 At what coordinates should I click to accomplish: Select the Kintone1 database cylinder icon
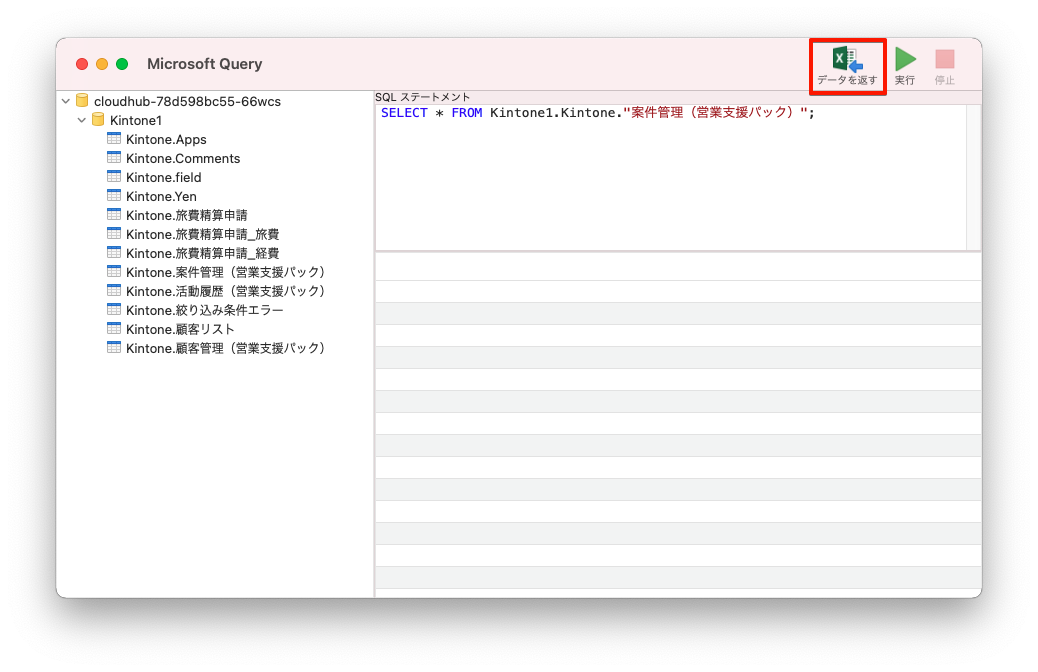coord(98,120)
